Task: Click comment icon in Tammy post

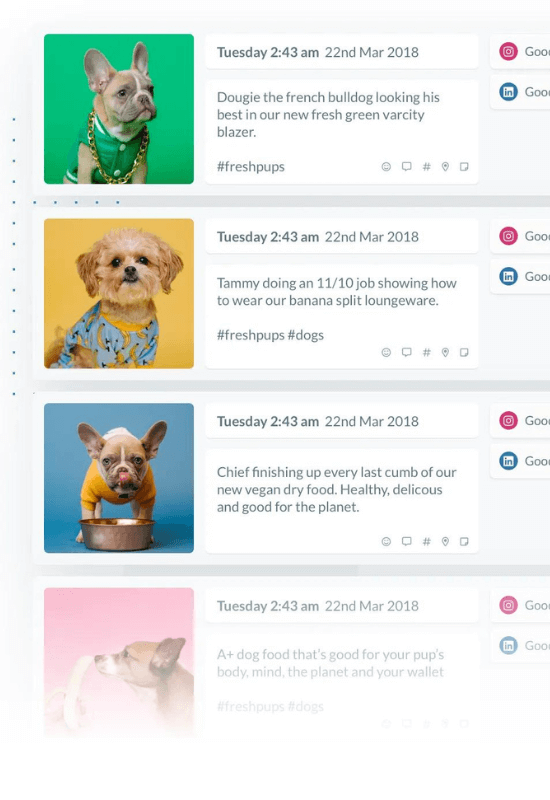Action: coord(407,352)
